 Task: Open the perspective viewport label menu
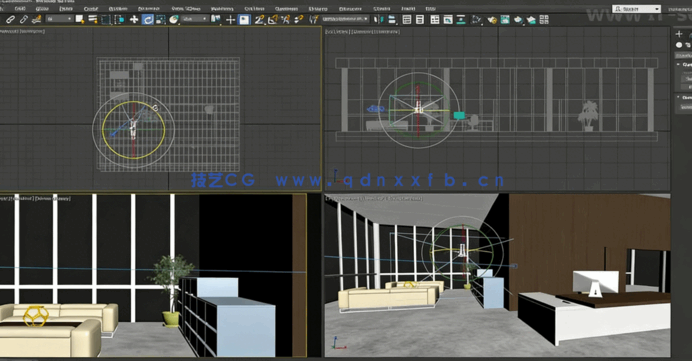(x=374, y=199)
